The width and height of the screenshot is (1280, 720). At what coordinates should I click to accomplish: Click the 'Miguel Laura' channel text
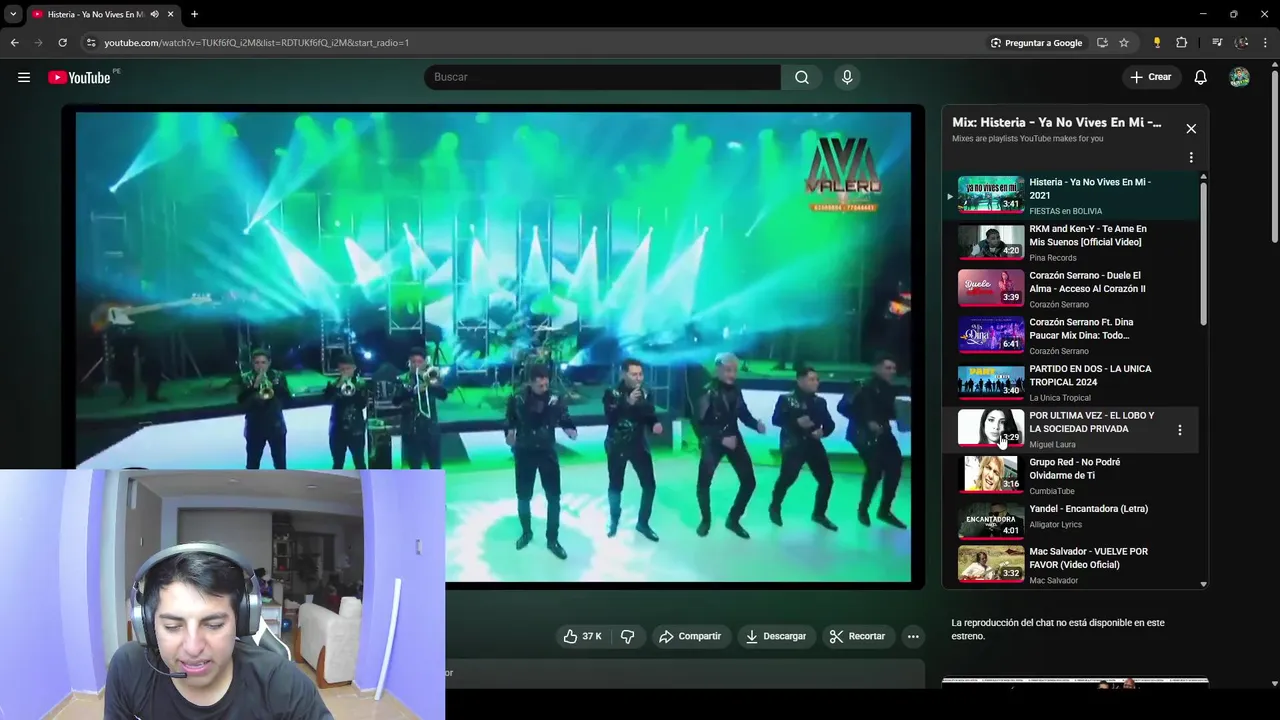1052,445
